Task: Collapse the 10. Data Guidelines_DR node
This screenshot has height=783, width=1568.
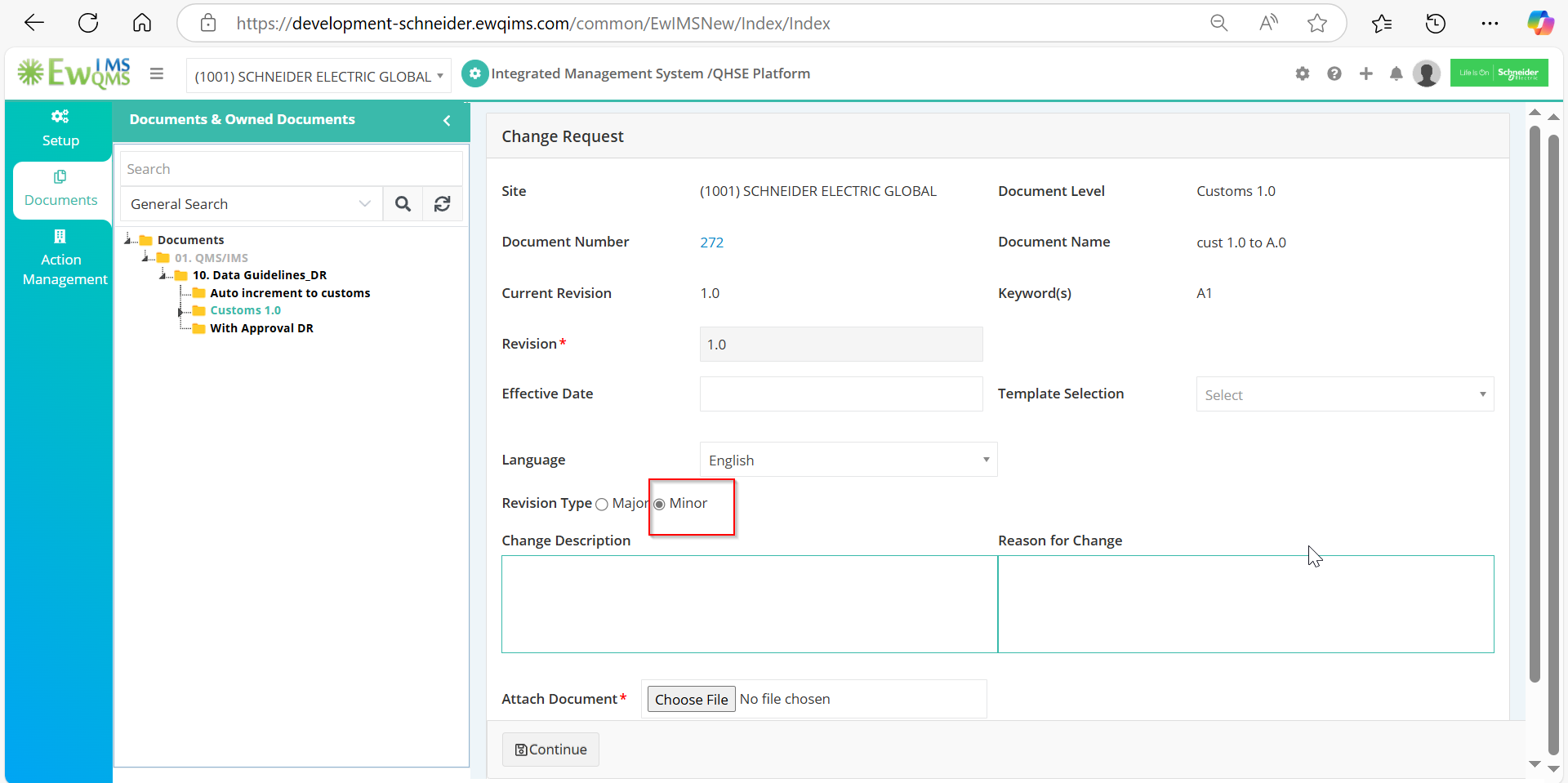Action: tap(163, 275)
